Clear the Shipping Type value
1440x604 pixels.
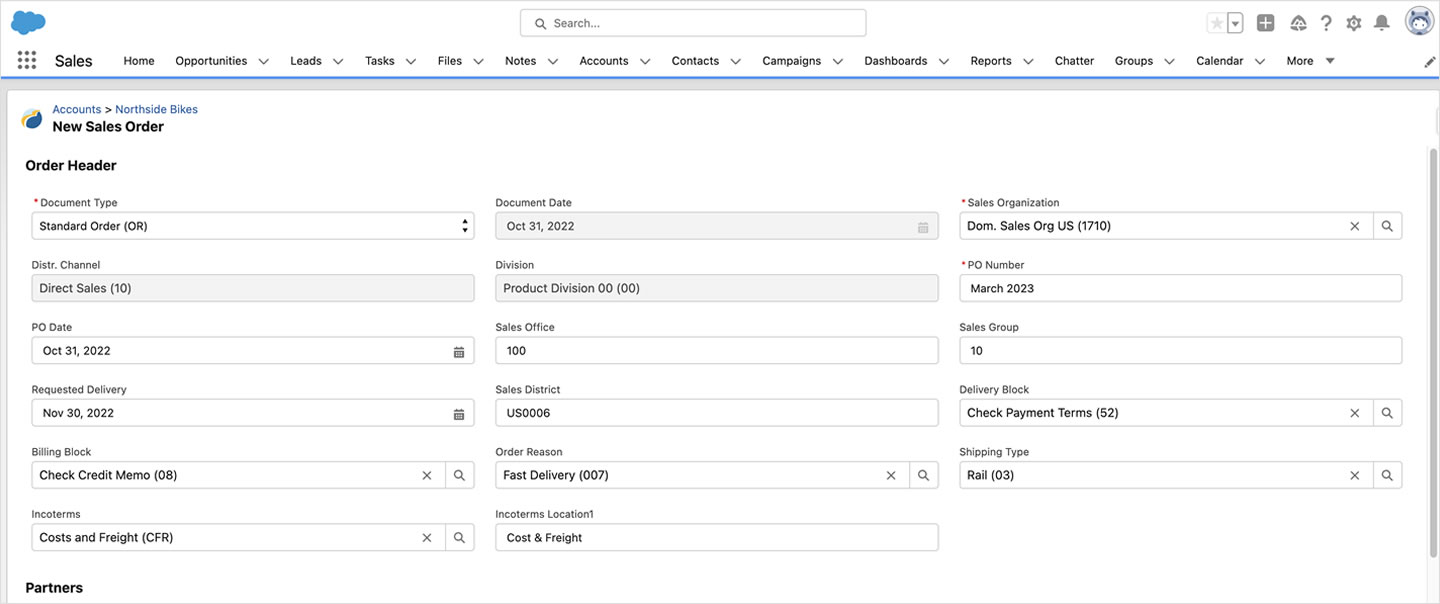[1355, 475]
